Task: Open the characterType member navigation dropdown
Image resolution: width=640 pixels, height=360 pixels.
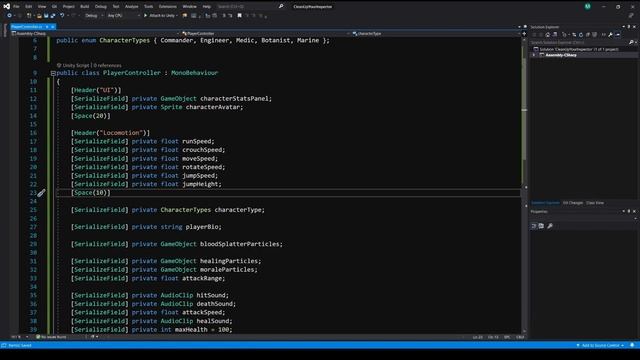Action: pos(436,33)
